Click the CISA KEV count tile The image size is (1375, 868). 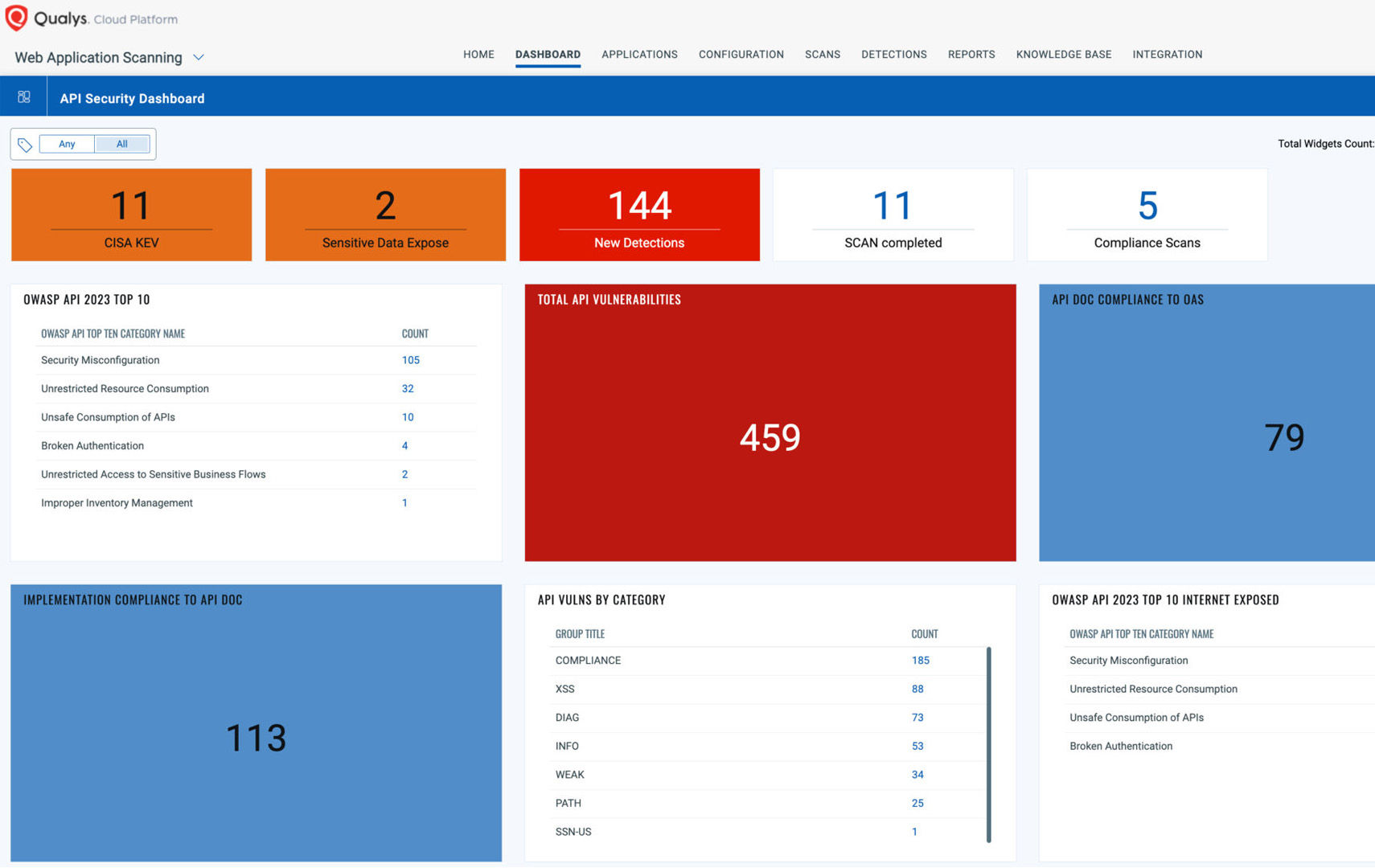pyautogui.click(x=131, y=215)
